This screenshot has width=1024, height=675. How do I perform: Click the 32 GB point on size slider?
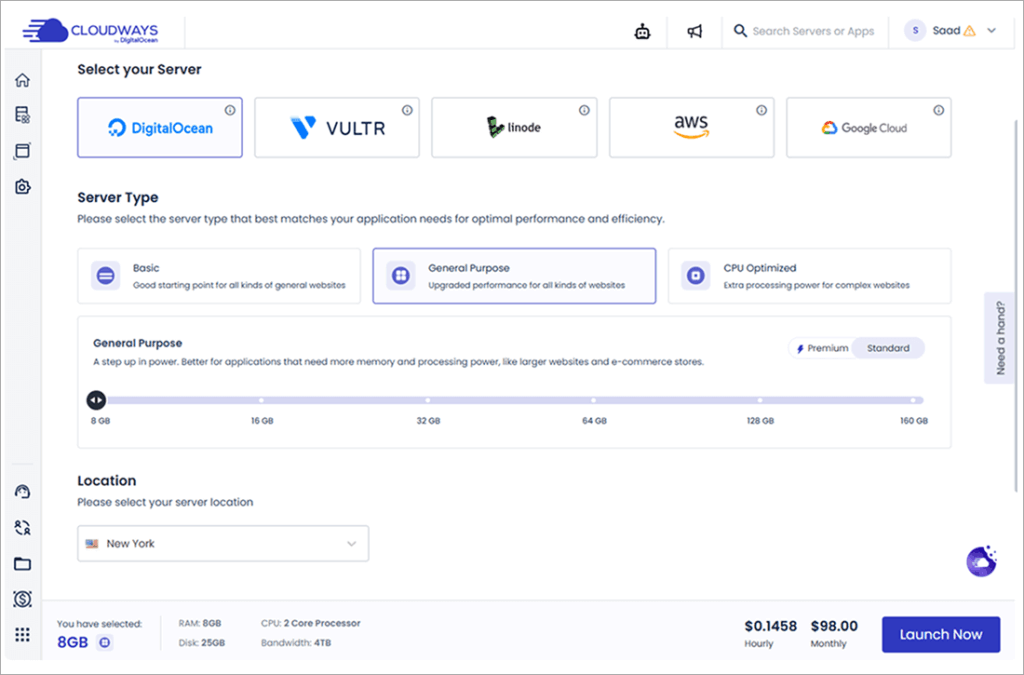[x=427, y=400]
